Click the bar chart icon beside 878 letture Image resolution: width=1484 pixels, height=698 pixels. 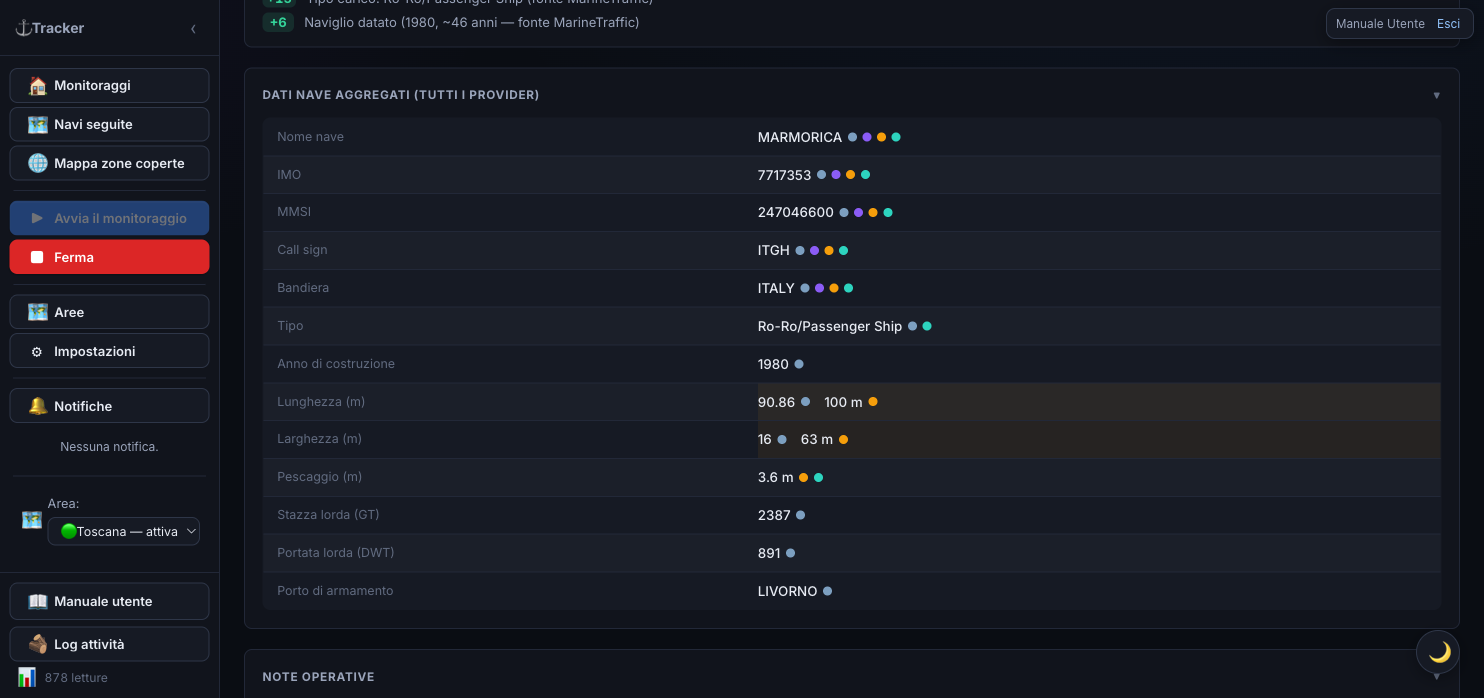(27, 677)
